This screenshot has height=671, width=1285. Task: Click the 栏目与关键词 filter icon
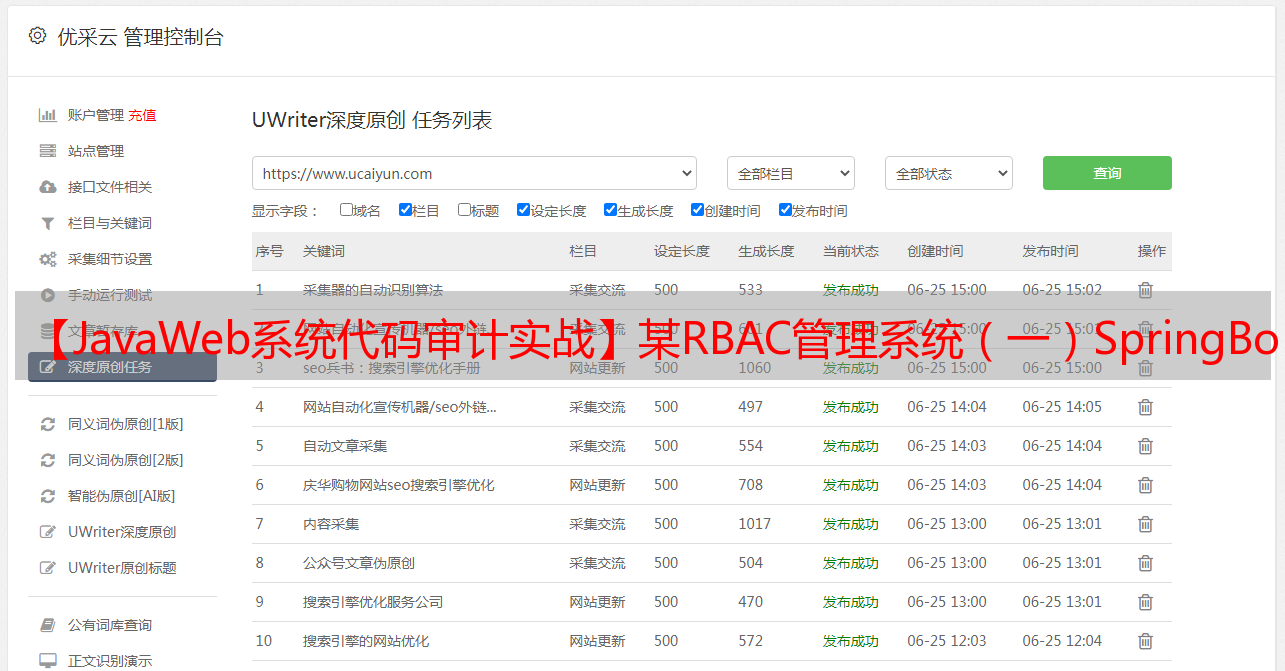tap(47, 223)
